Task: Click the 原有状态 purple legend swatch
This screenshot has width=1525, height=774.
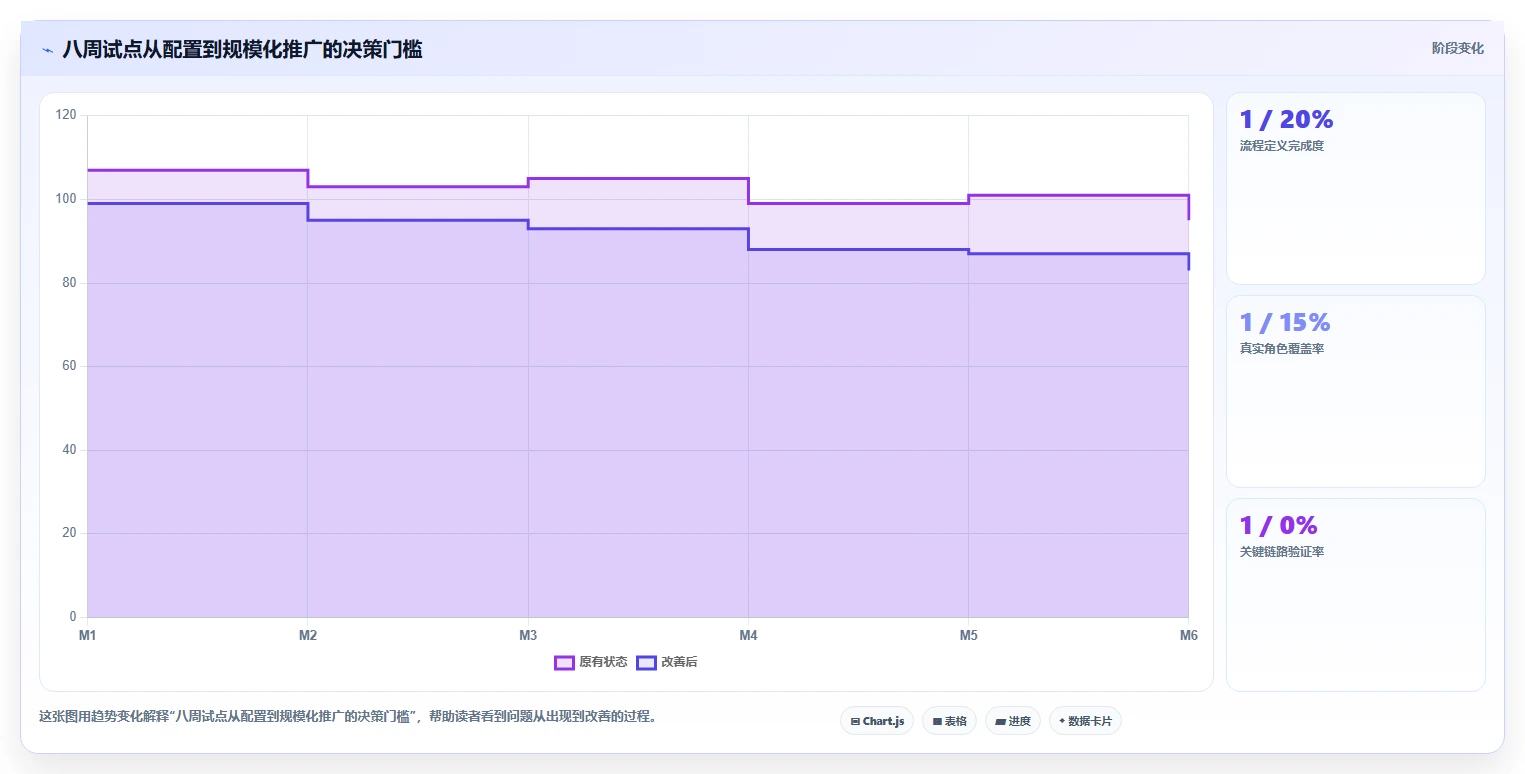Action: (564, 662)
